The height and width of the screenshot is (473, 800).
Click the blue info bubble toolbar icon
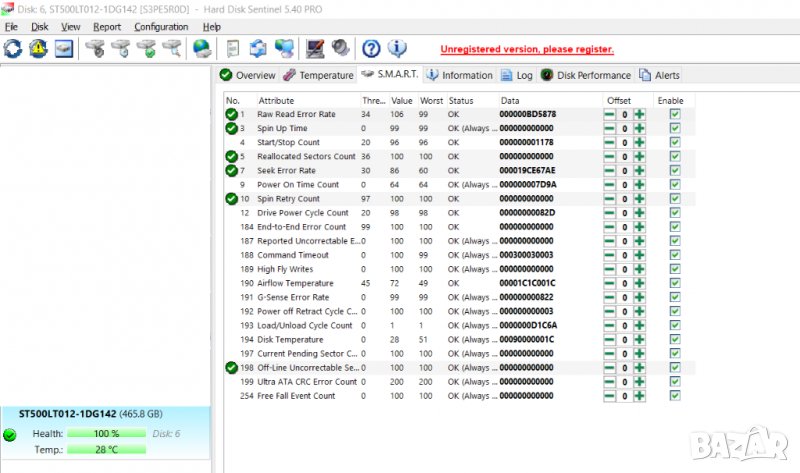pyautogui.click(x=397, y=48)
